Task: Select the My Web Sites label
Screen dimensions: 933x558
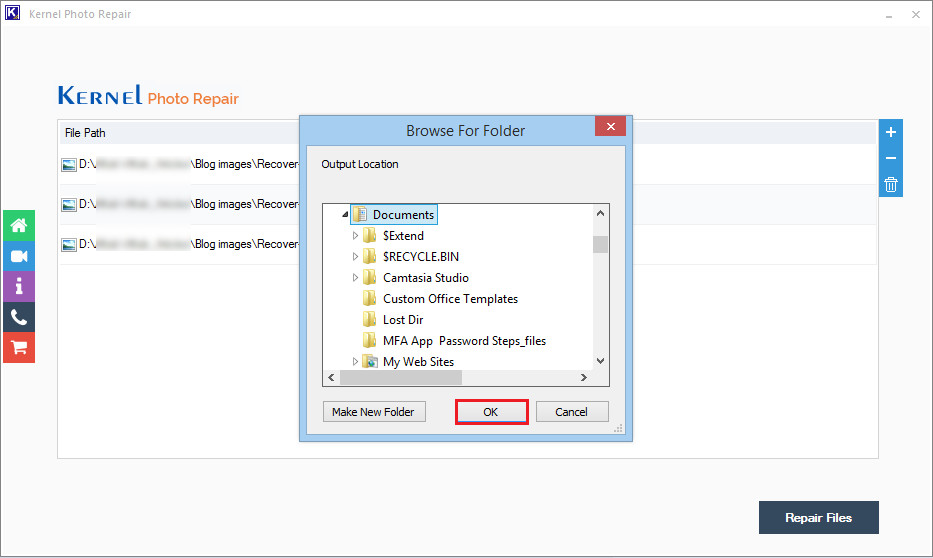Action: pyautogui.click(x=418, y=362)
